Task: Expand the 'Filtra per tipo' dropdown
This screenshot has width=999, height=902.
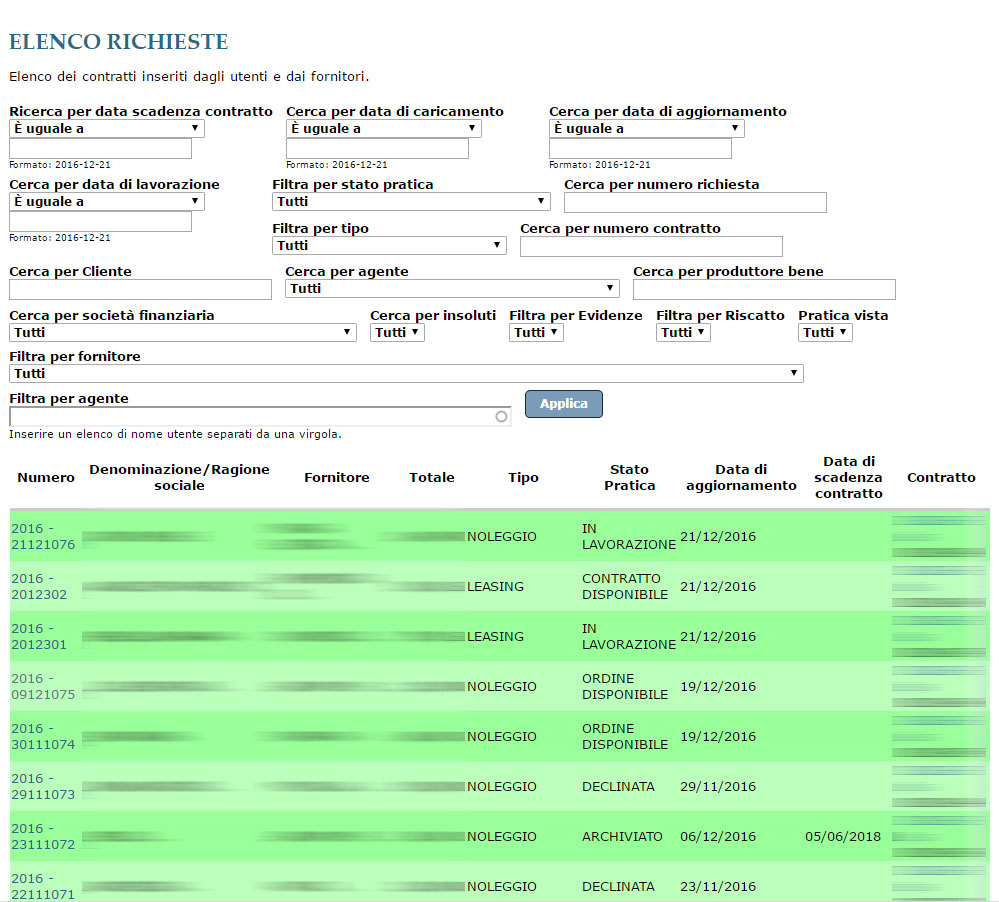Action: [x=389, y=246]
